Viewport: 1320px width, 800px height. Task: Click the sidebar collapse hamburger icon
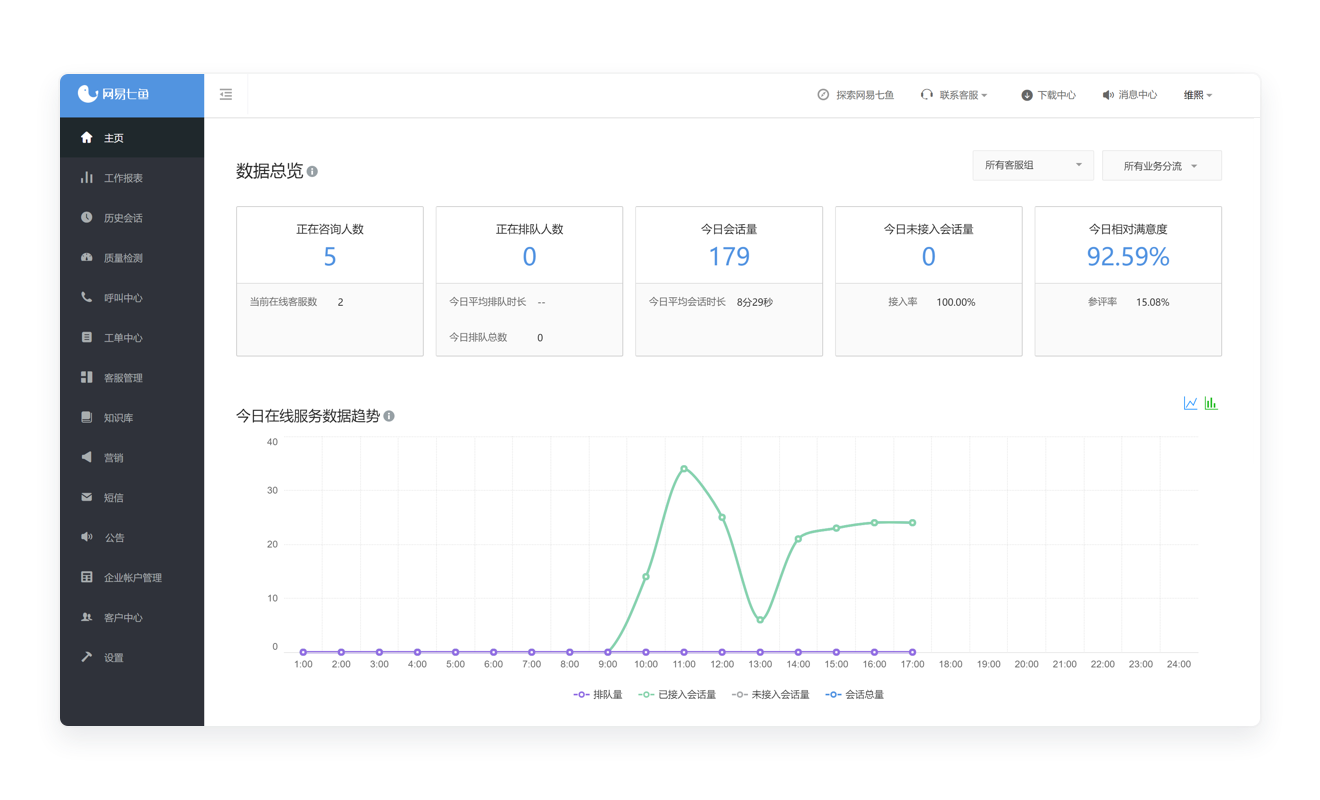[226, 95]
